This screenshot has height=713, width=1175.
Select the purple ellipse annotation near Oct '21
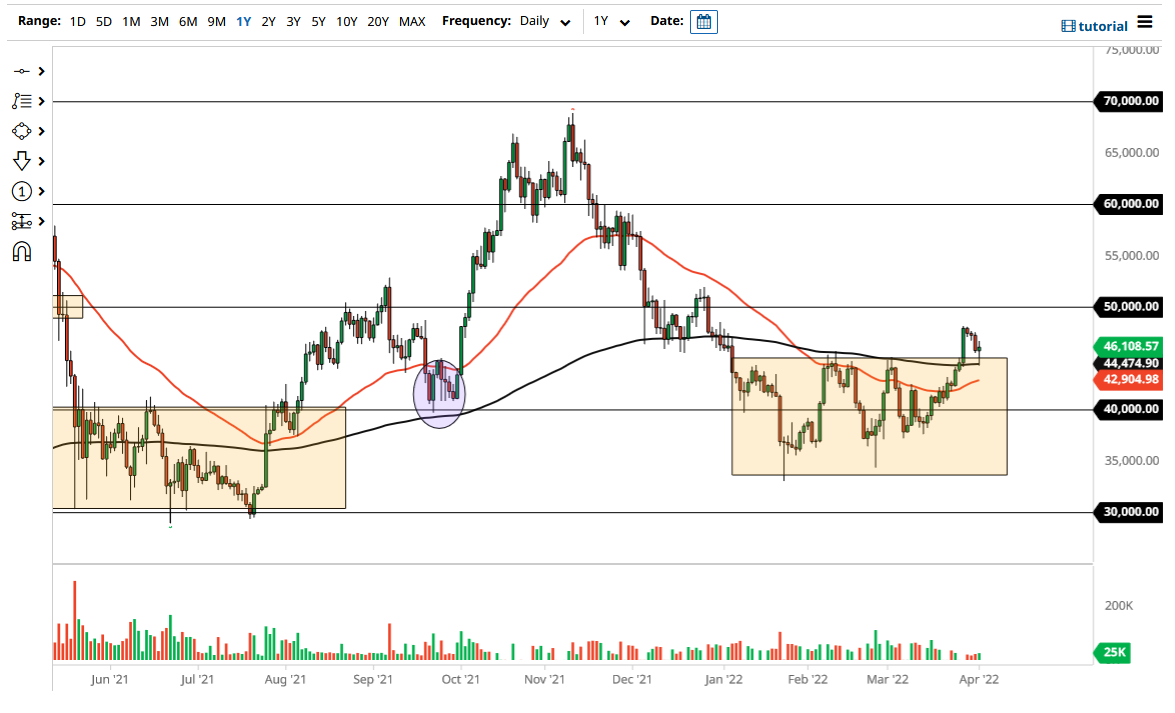pyautogui.click(x=440, y=394)
